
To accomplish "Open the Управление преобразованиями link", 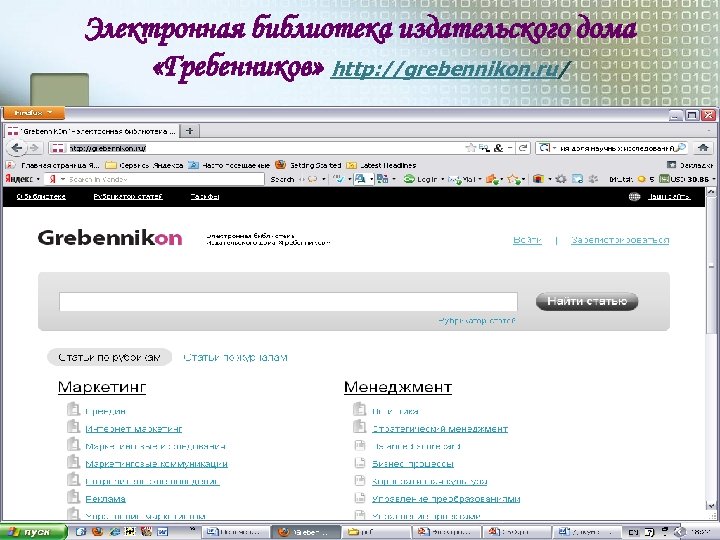I will pyautogui.click(x=446, y=499).
